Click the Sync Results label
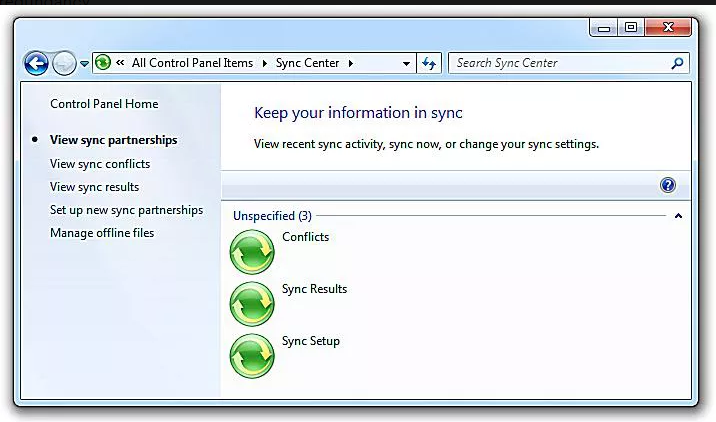716x422 pixels. click(x=315, y=289)
